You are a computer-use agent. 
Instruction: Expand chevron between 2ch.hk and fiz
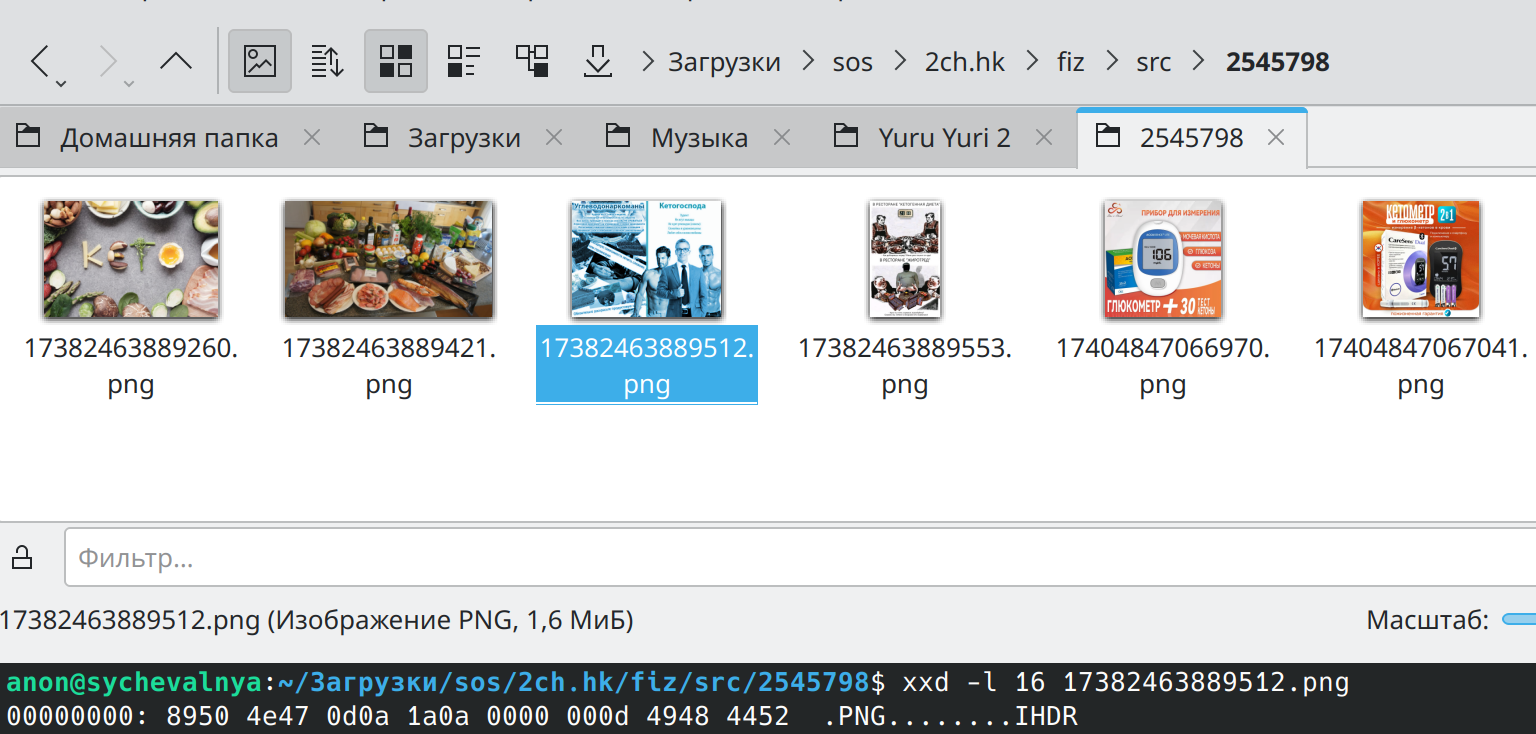[1031, 62]
